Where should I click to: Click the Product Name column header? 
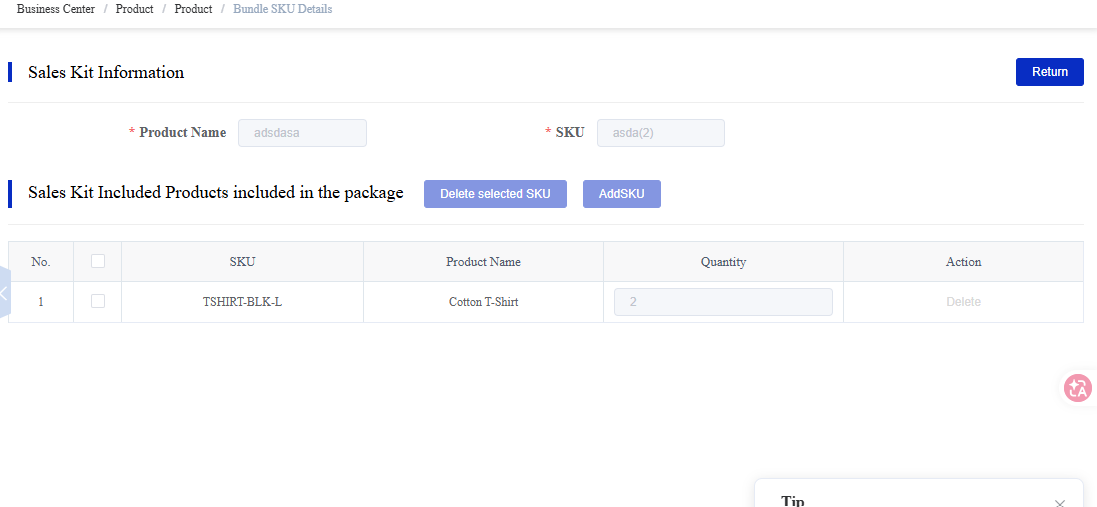pyautogui.click(x=483, y=262)
